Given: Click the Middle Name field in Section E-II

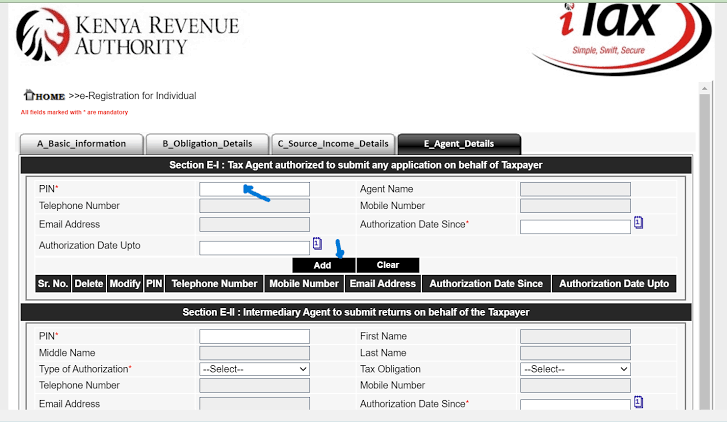Looking at the screenshot, I should click(x=255, y=353).
